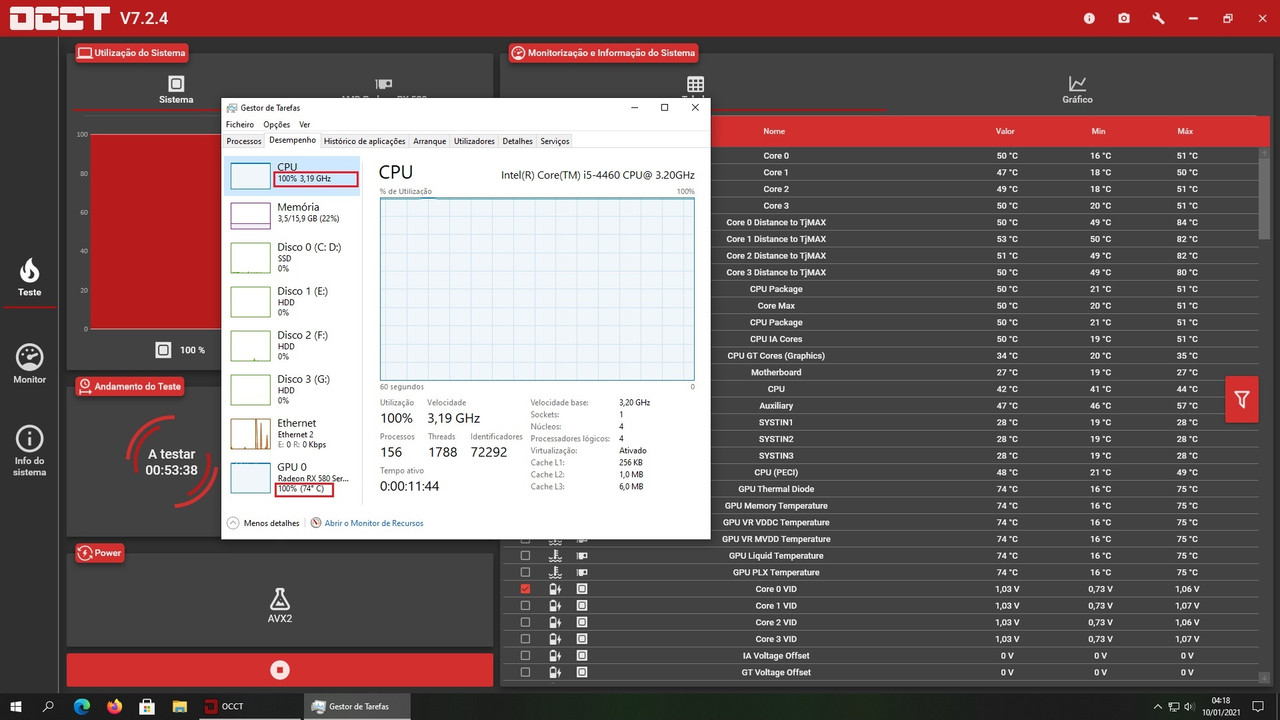
Task: Select Disco 0 (C: D:) entry
Action: coord(293,257)
